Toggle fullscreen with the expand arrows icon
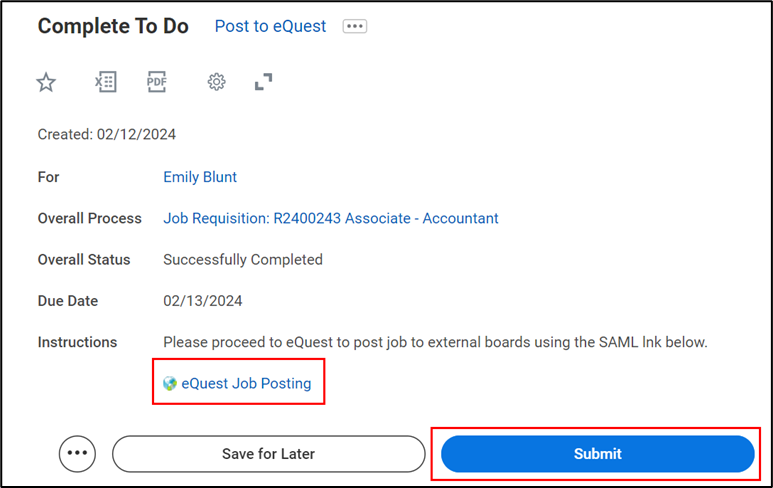The image size is (773, 488). click(263, 83)
